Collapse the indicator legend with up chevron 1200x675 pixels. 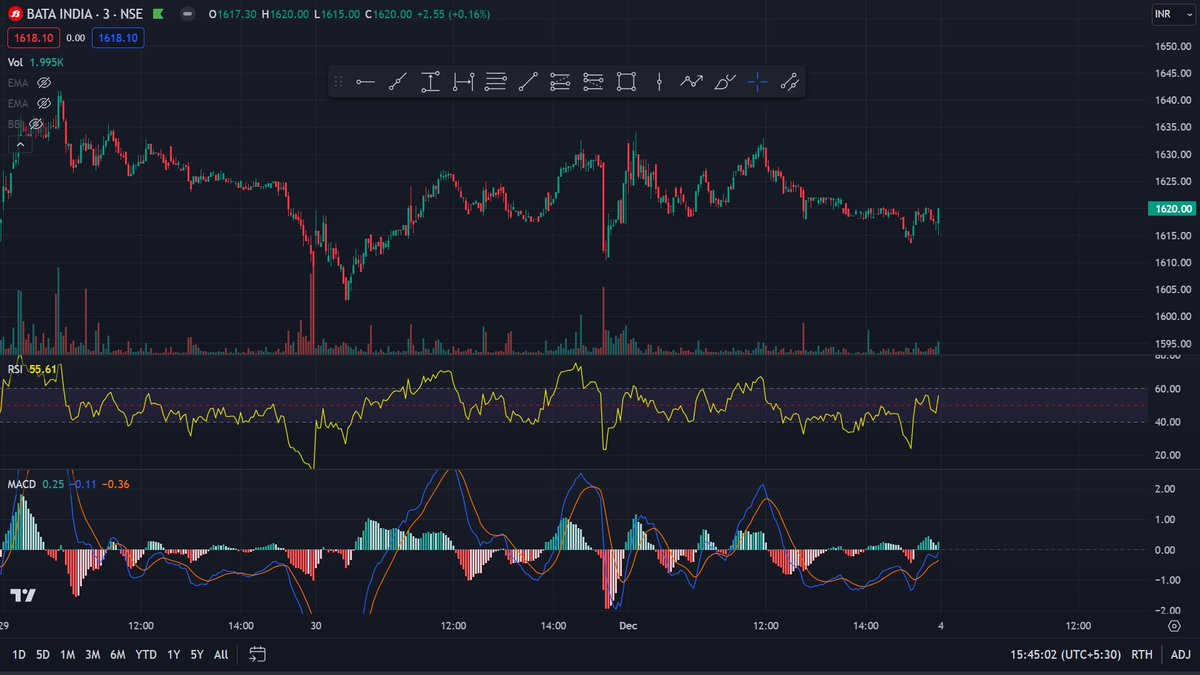pyautogui.click(x=19, y=144)
